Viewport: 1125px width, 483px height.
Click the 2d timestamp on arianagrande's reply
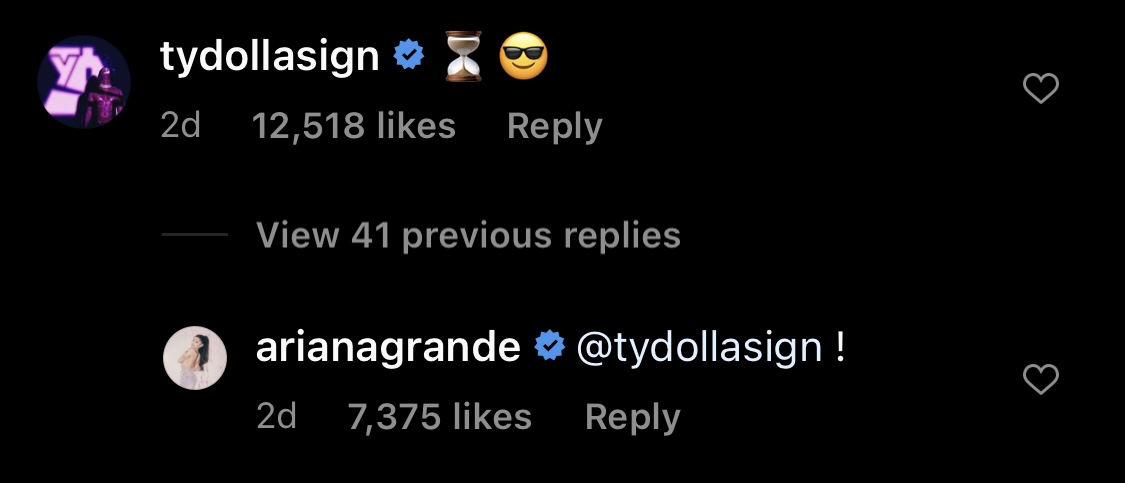[x=277, y=416]
